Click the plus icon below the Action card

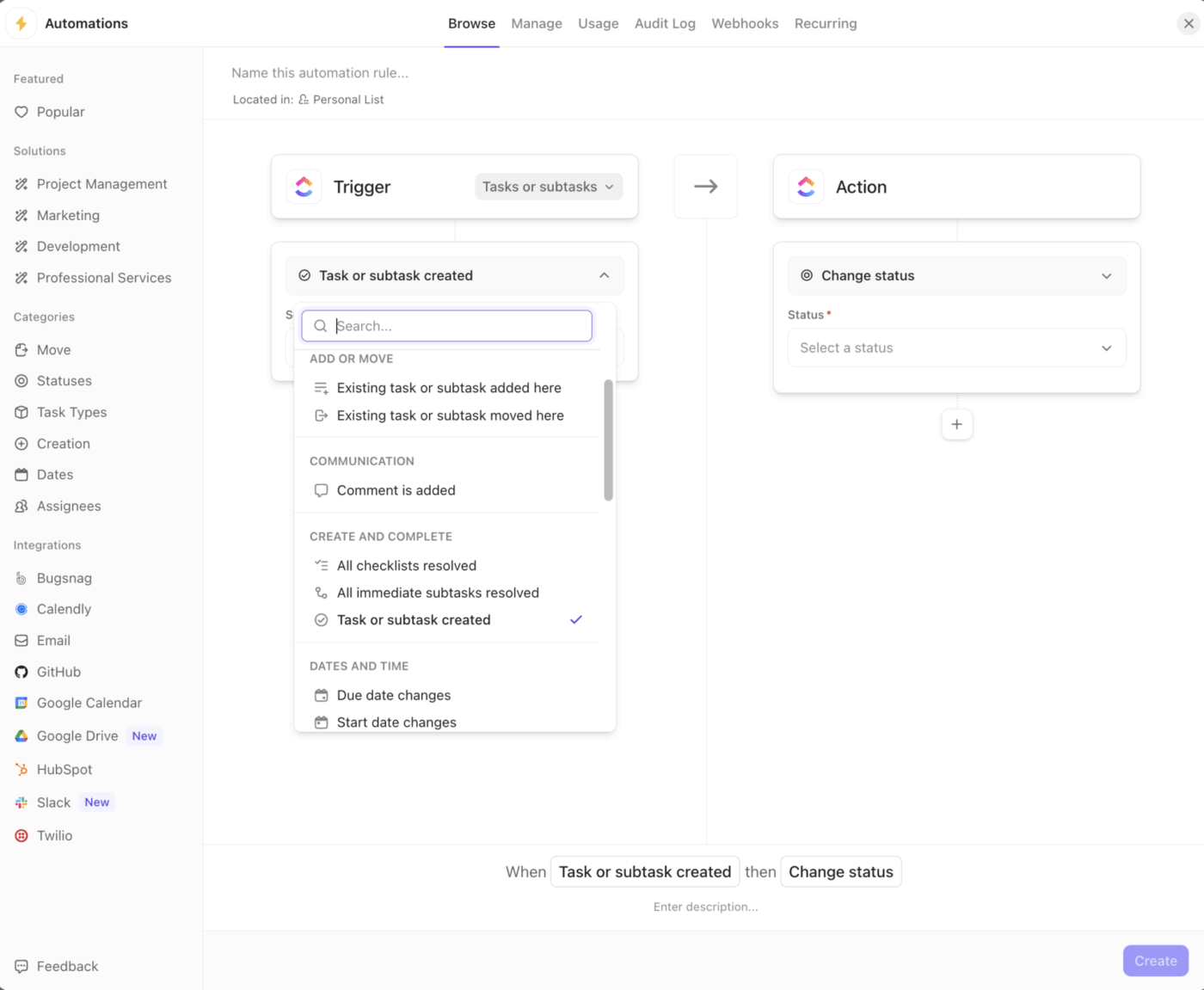point(956,424)
